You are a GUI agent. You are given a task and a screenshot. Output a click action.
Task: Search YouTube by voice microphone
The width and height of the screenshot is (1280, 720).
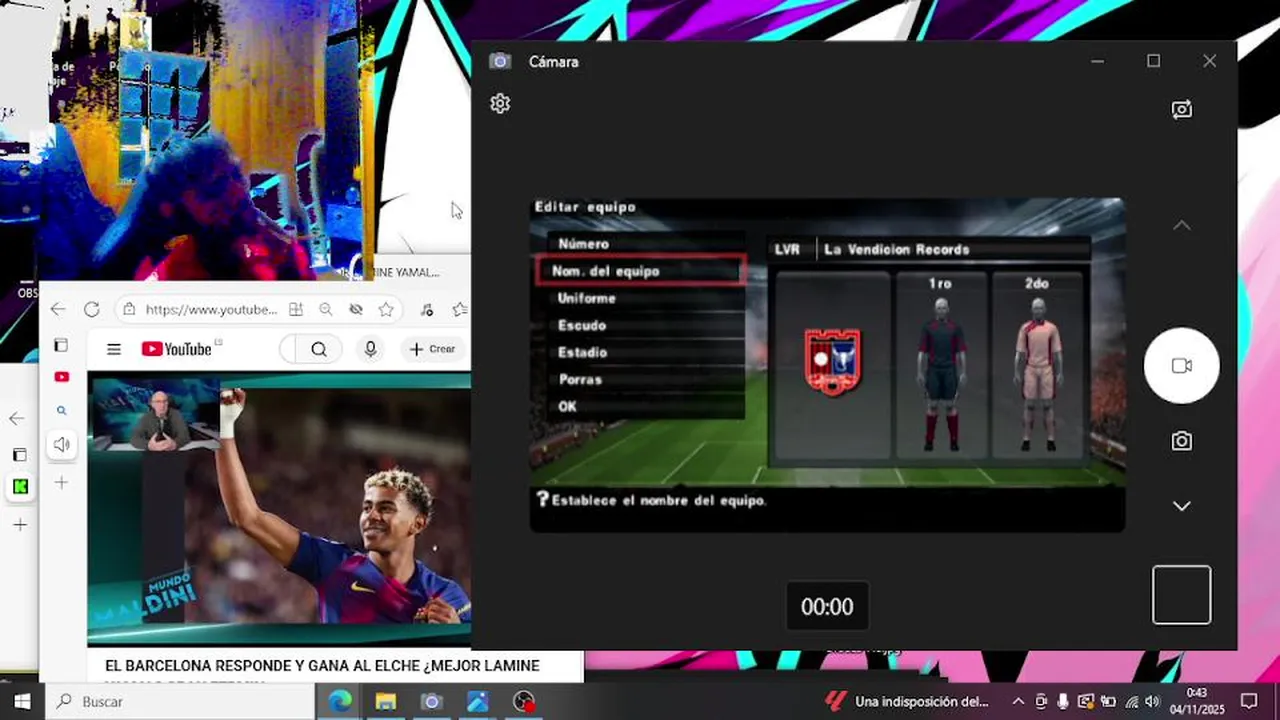370,349
